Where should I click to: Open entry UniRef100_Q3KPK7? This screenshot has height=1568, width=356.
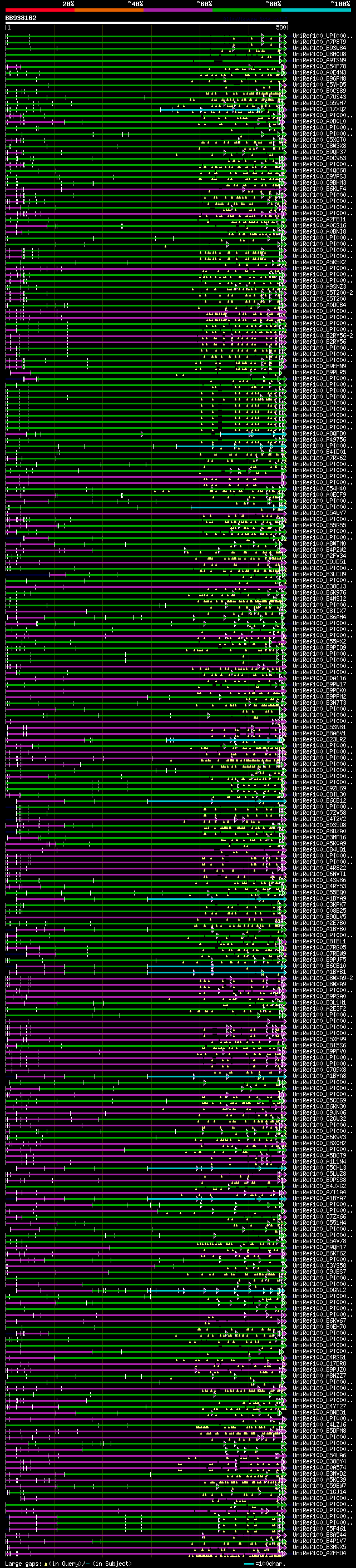319,904
